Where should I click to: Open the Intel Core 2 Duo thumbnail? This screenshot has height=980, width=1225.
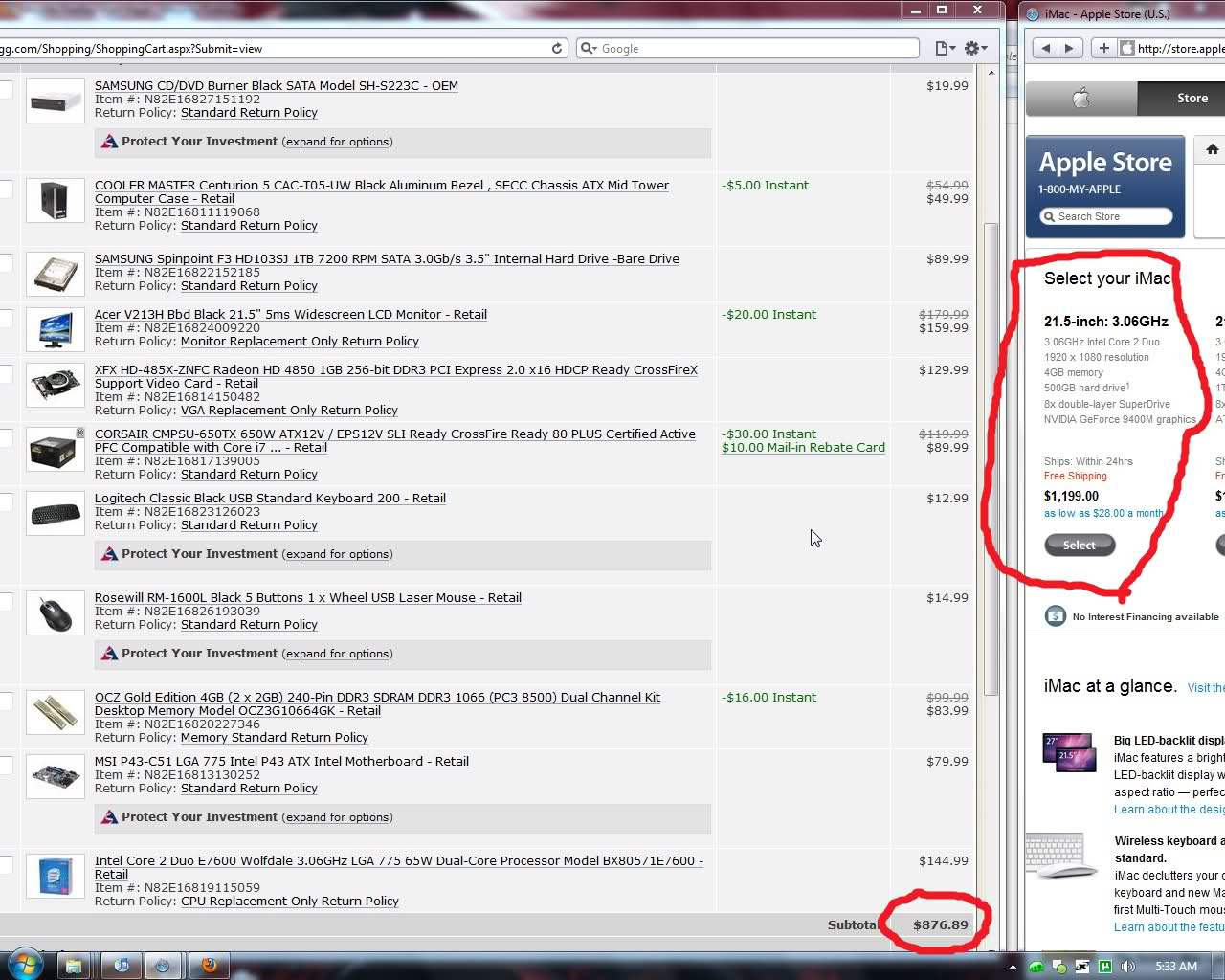(x=56, y=877)
